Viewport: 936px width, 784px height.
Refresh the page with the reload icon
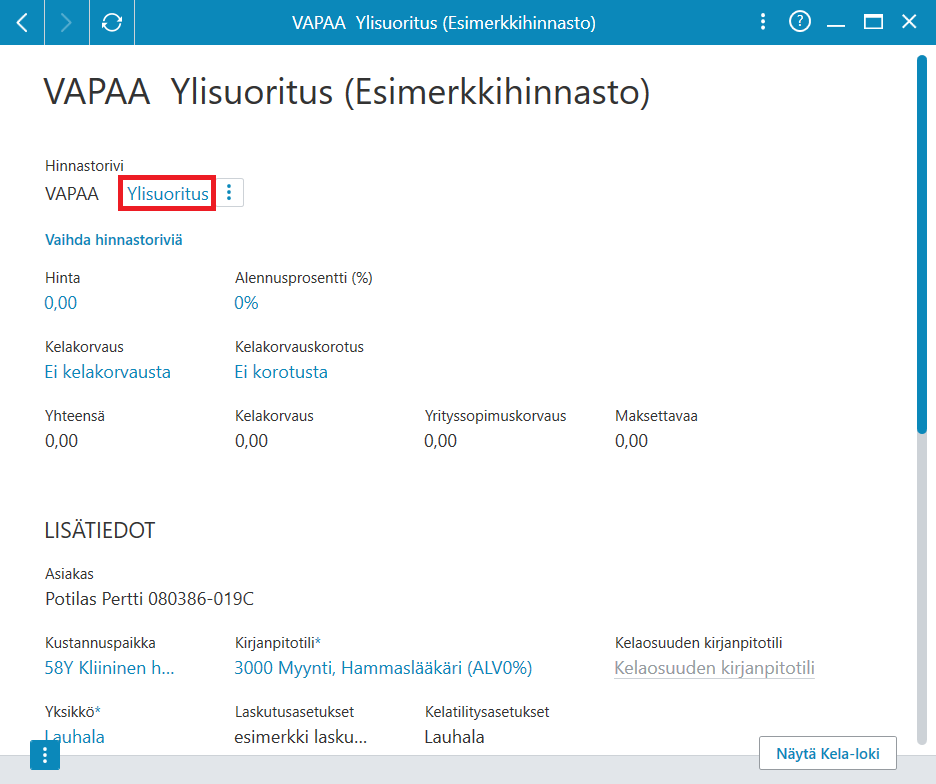point(112,23)
